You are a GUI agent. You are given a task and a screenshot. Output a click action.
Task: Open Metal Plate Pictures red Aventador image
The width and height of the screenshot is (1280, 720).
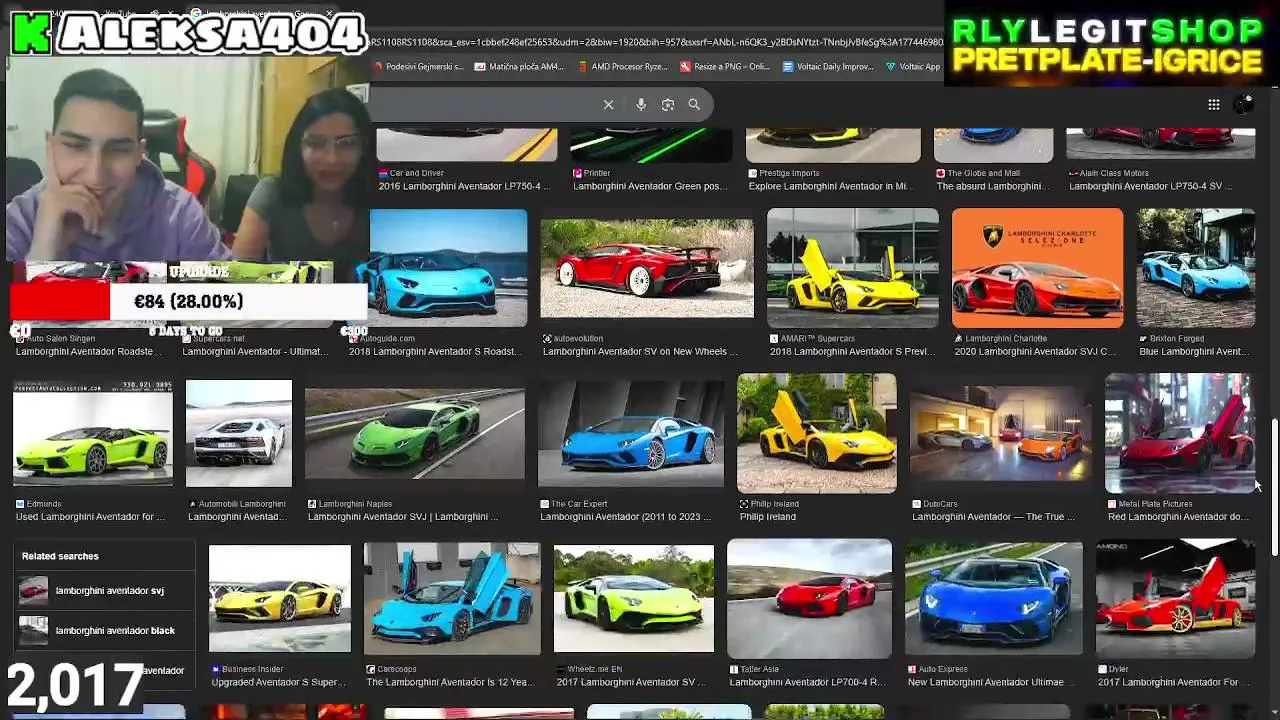[1178, 433]
